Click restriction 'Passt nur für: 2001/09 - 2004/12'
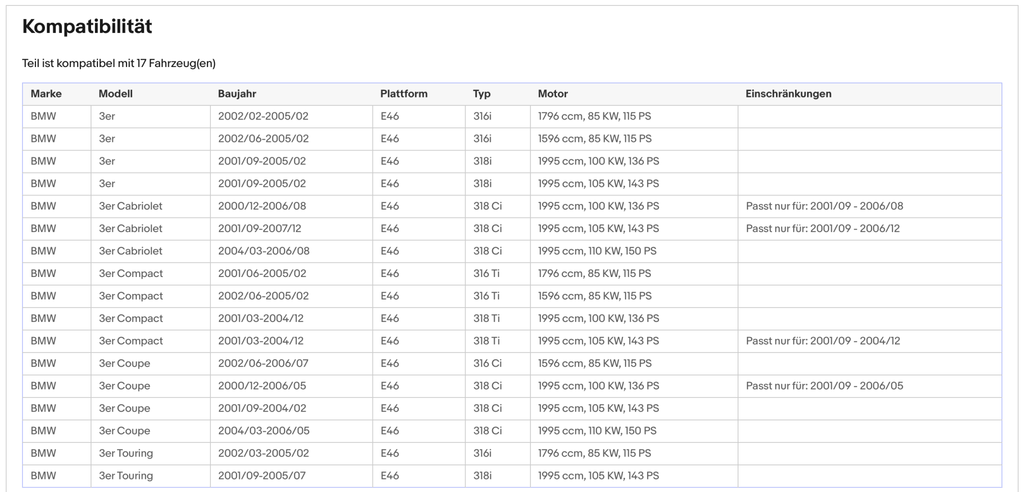Screen dimensions: 1024x492 pos(823,341)
